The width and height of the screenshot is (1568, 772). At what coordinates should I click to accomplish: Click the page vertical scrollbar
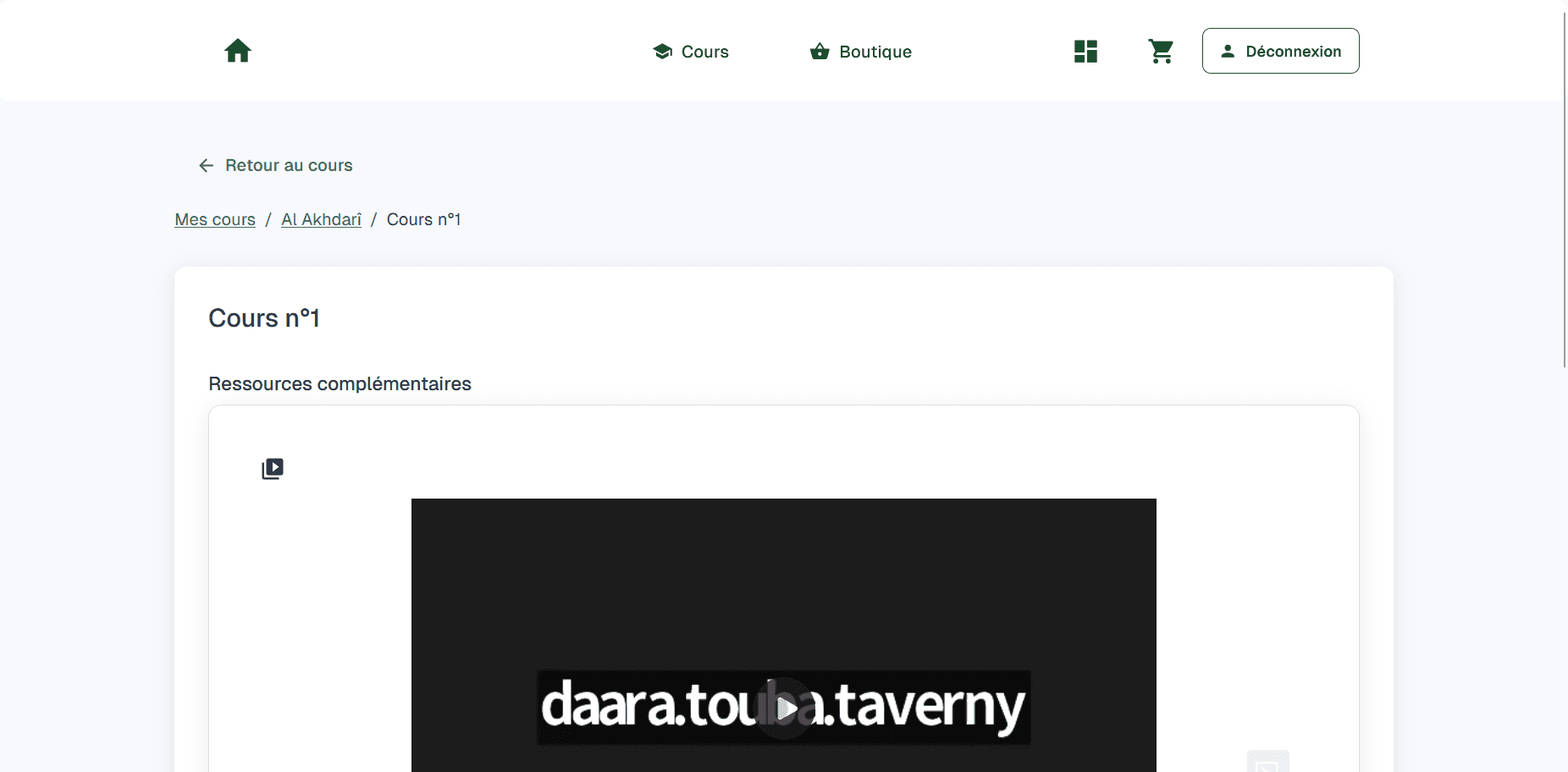(1565, 190)
